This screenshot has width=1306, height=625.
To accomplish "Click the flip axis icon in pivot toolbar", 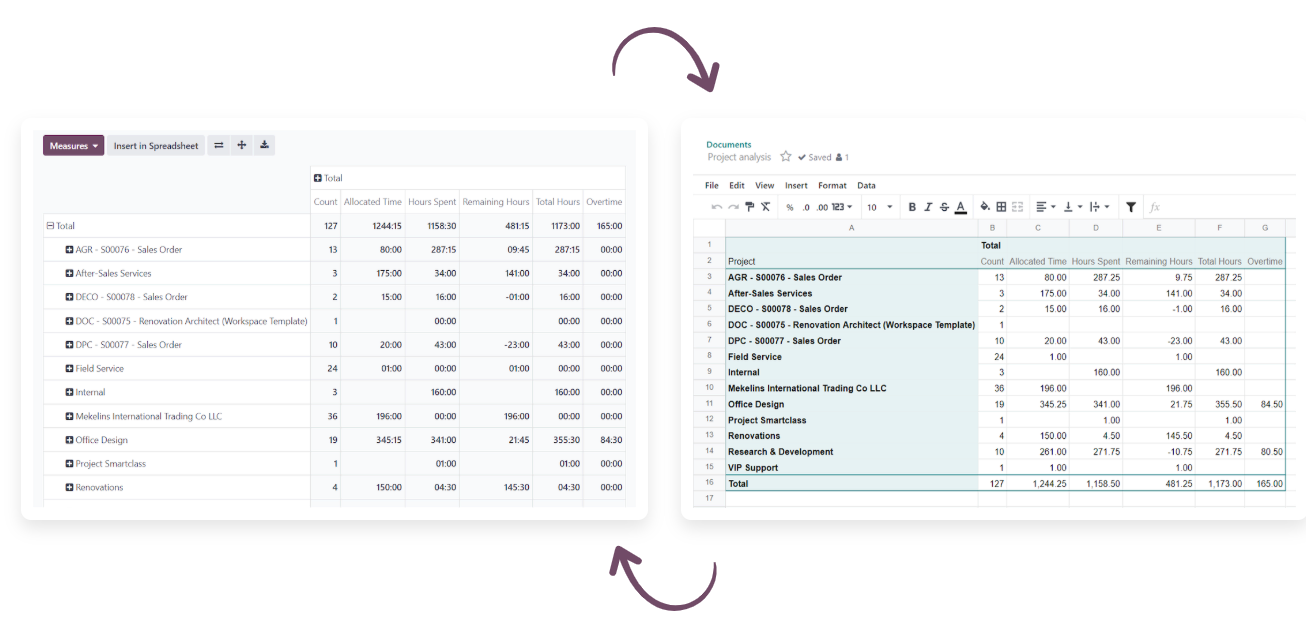I will 219,146.
